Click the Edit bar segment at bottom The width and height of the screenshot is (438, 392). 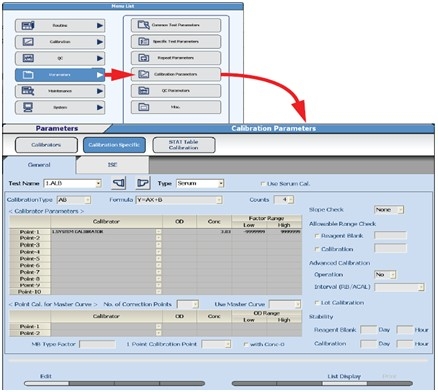coord(46,383)
